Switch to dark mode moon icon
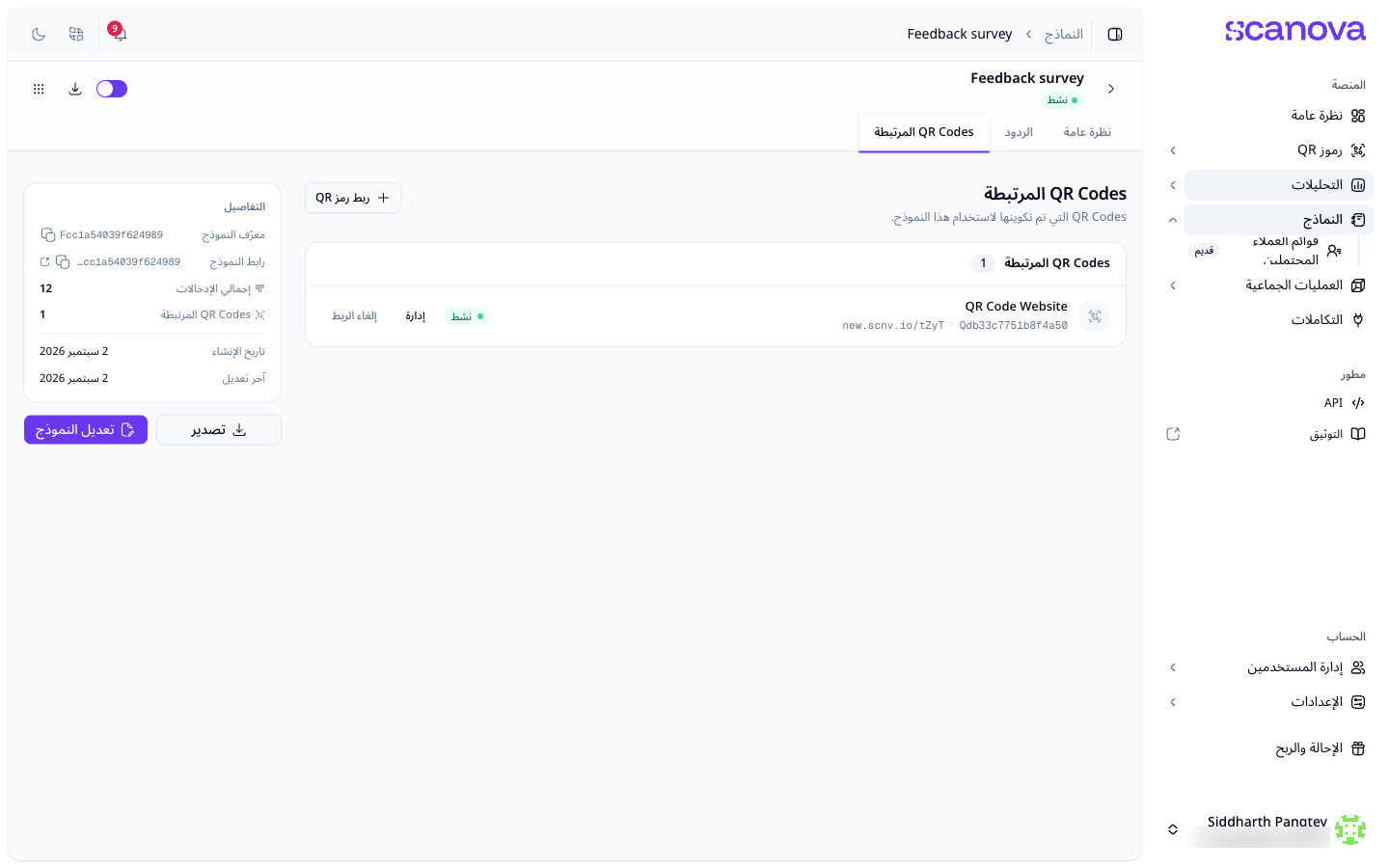 coord(39,34)
